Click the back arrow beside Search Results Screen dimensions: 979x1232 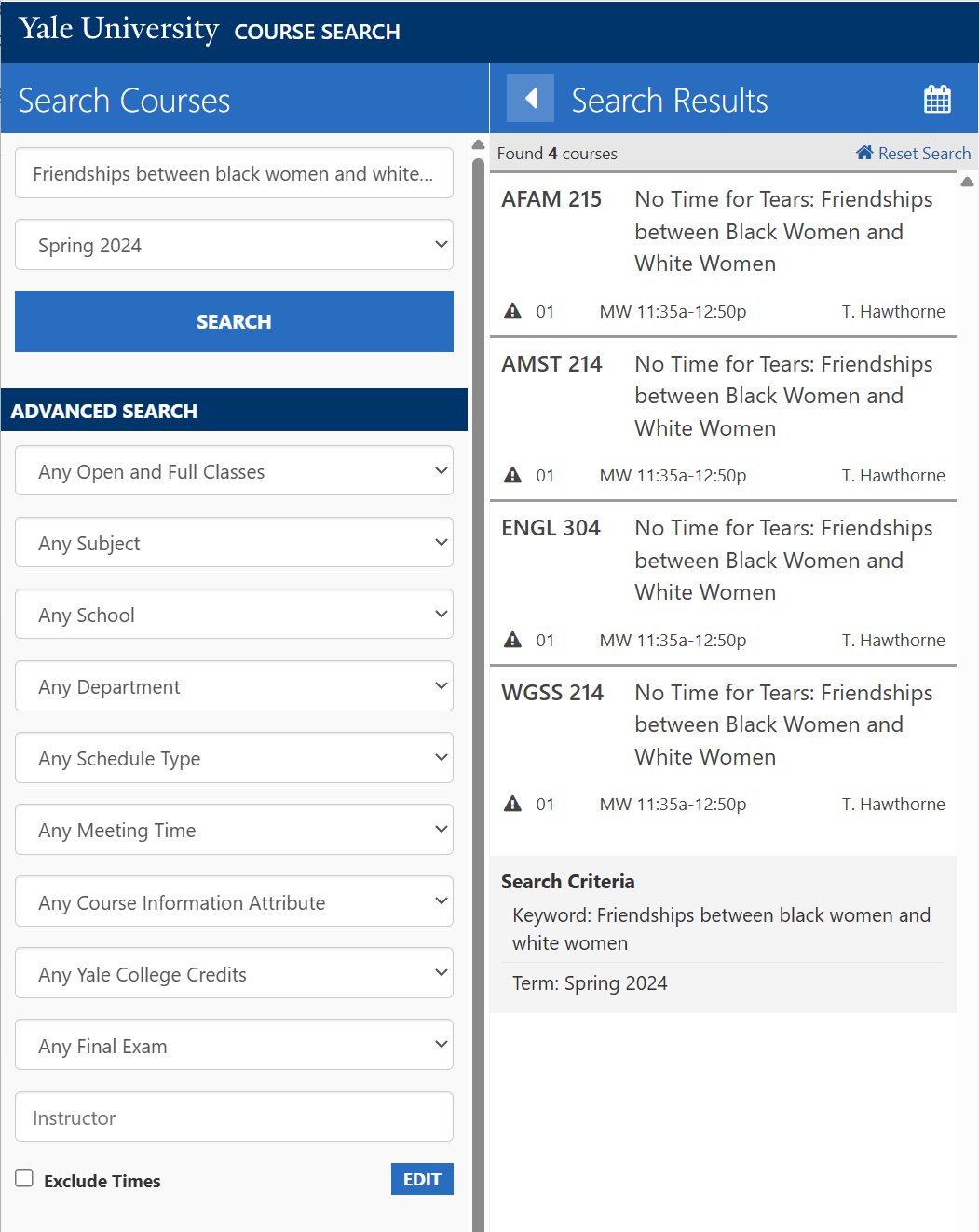pyautogui.click(x=530, y=99)
